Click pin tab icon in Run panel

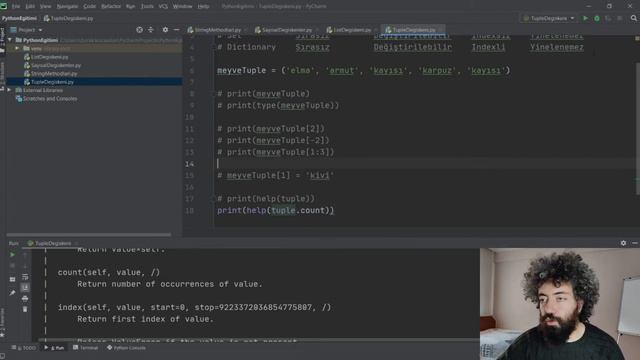click(x=13, y=292)
